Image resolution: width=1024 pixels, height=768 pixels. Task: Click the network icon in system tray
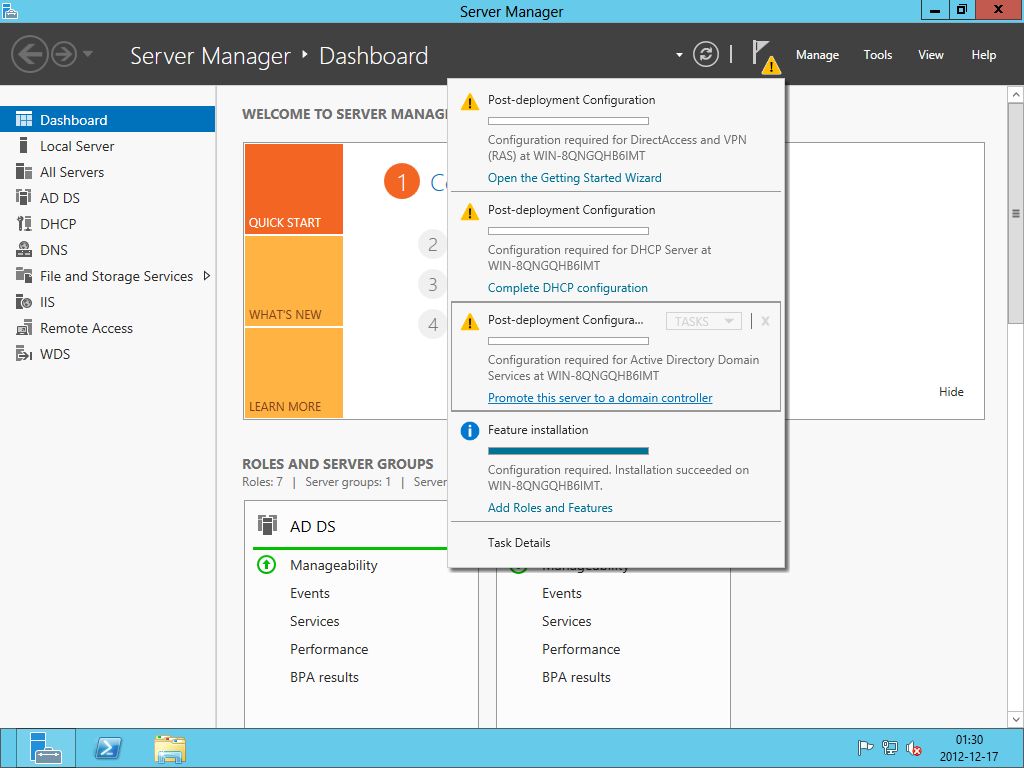[x=889, y=748]
